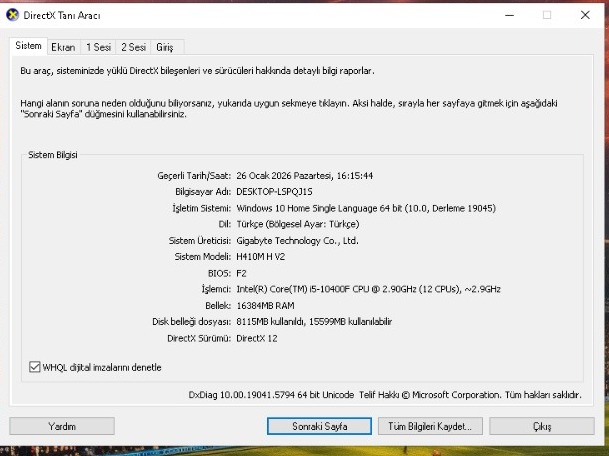This screenshot has width=609, height=456.
Task: Open the Ekran tab
Action: tap(63, 47)
